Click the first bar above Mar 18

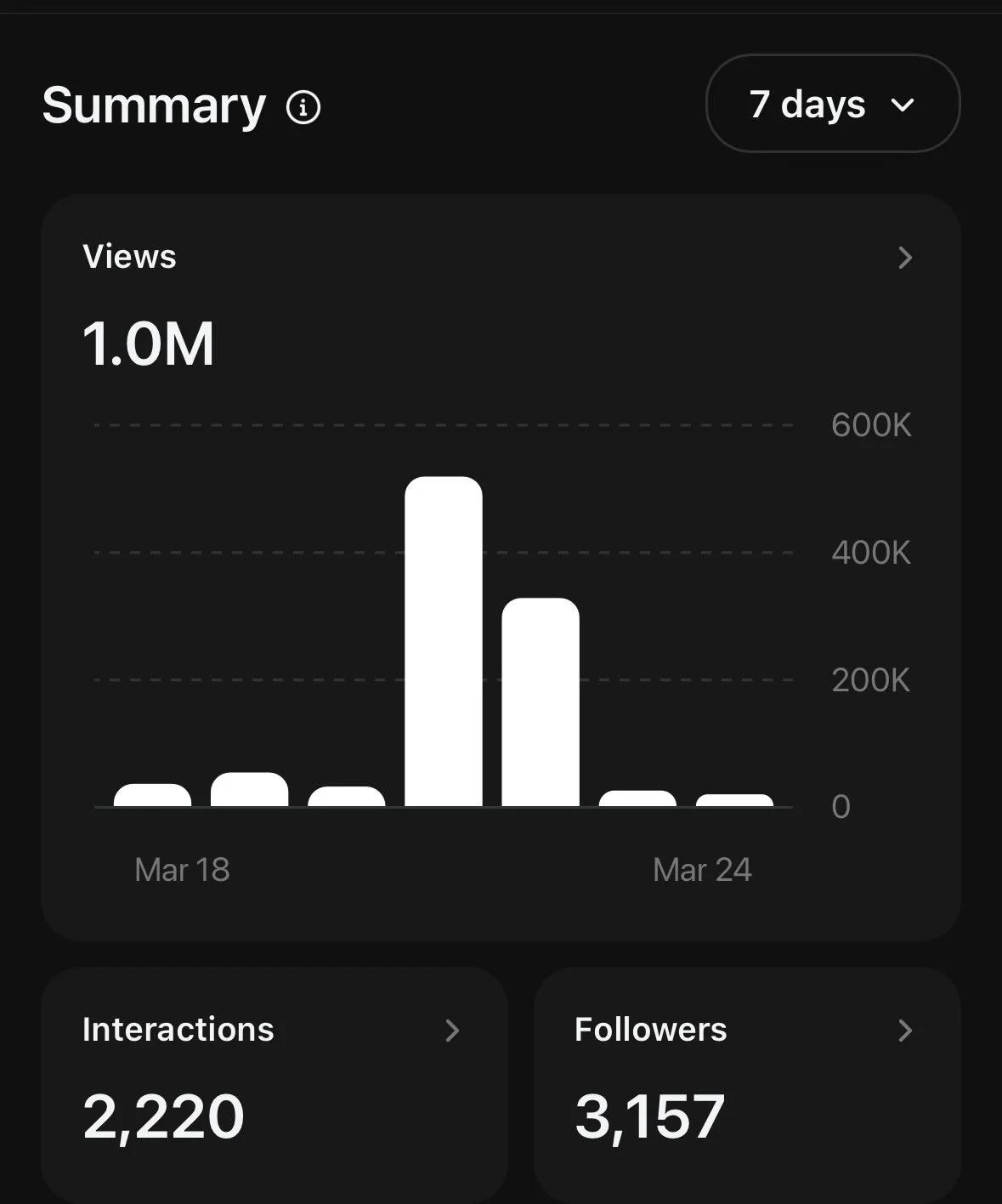click(152, 796)
